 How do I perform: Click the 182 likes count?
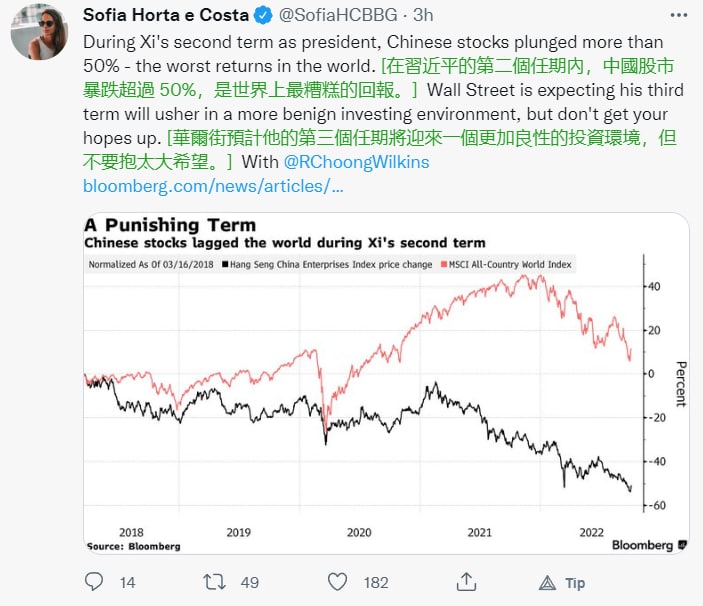(x=375, y=582)
